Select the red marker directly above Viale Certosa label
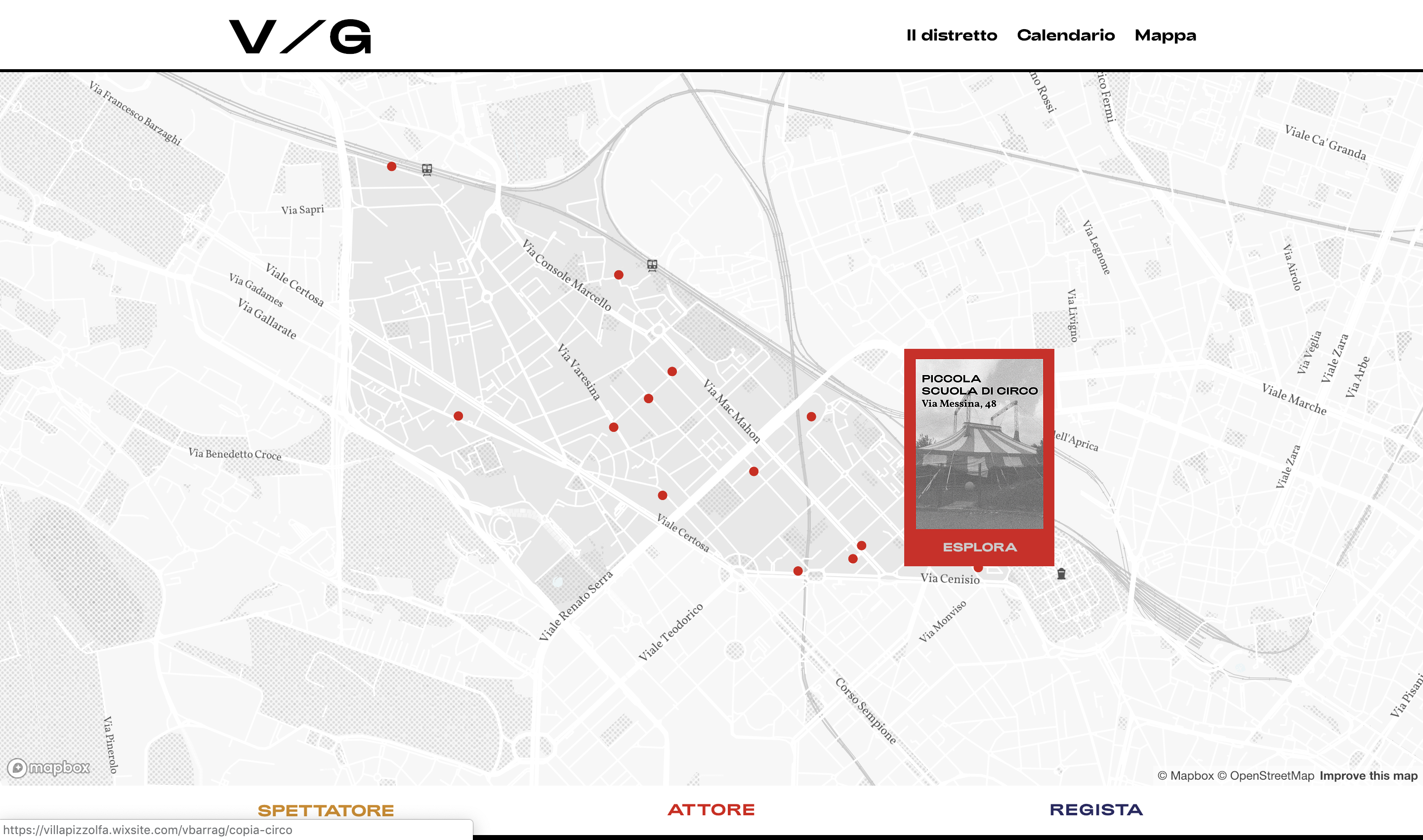 click(x=662, y=495)
